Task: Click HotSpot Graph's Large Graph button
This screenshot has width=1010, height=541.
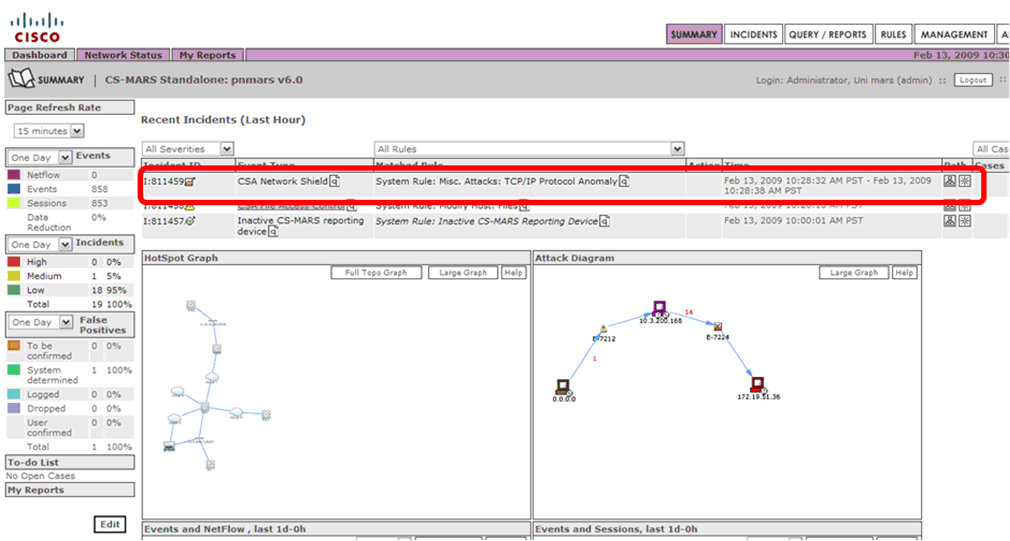Action: tap(463, 272)
